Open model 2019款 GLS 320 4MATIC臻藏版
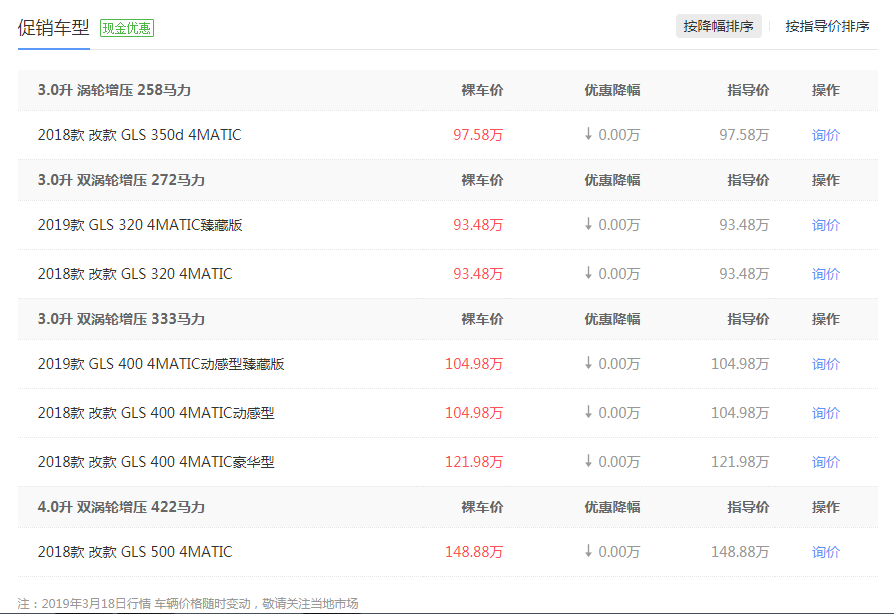Screen dimensions: 894x614 coord(140,225)
